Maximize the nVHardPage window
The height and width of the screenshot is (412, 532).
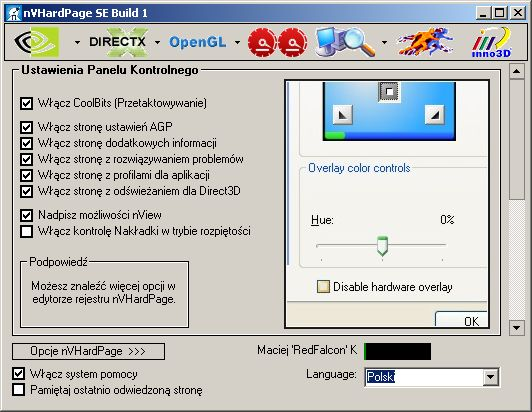500,13
